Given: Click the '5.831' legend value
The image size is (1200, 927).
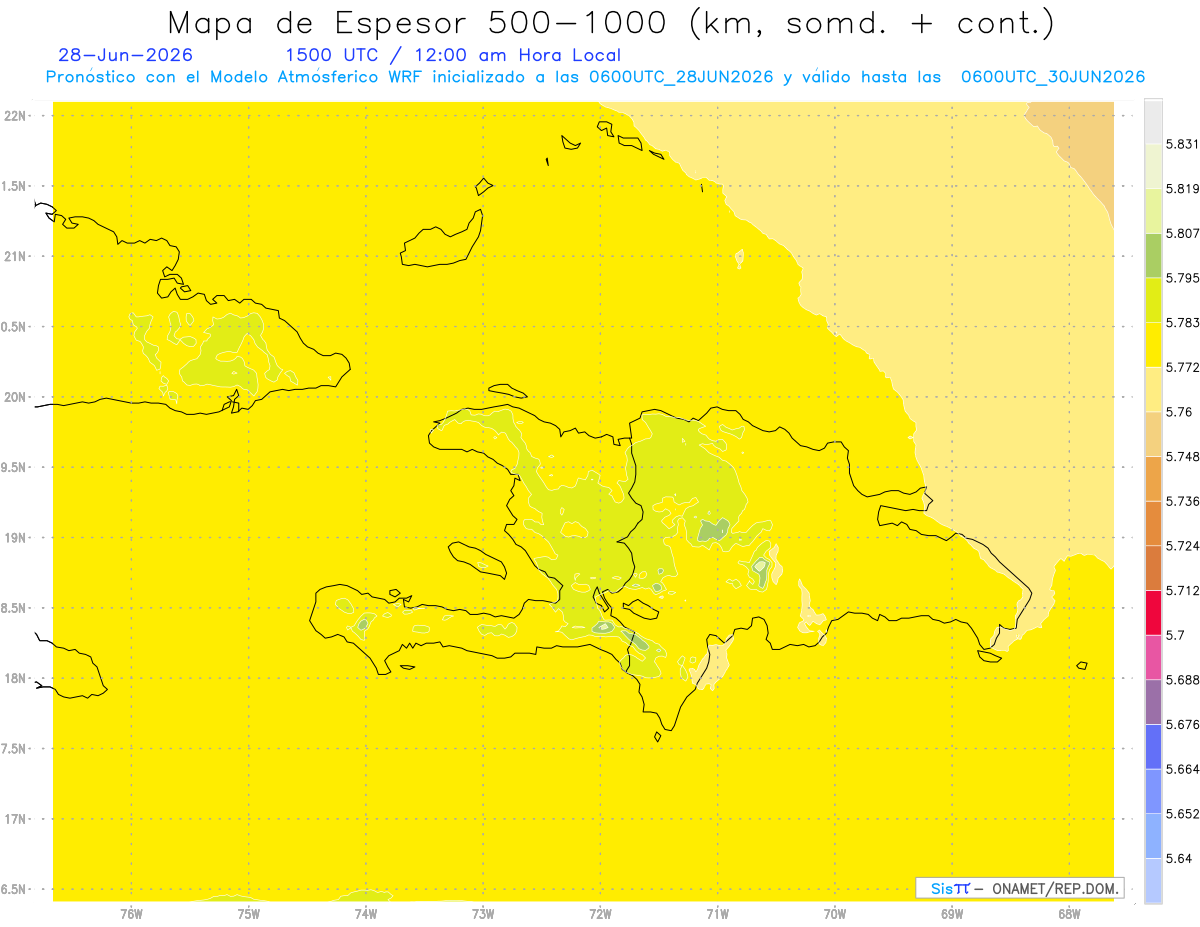Looking at the screenshot, I should (1182, 144).
